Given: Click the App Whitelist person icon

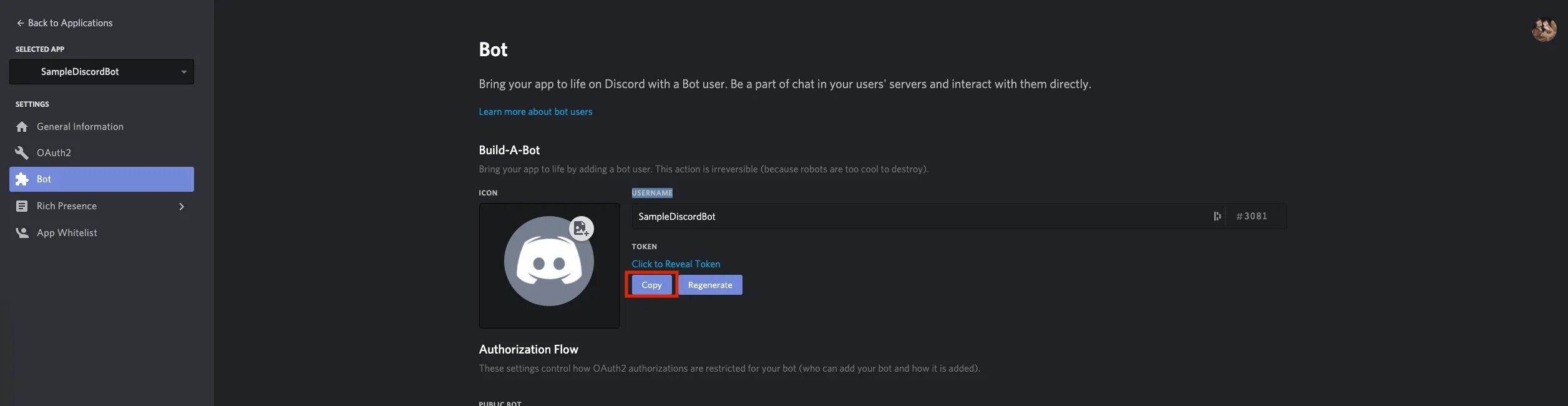Looking at the screenshot, I should [22, 233].
